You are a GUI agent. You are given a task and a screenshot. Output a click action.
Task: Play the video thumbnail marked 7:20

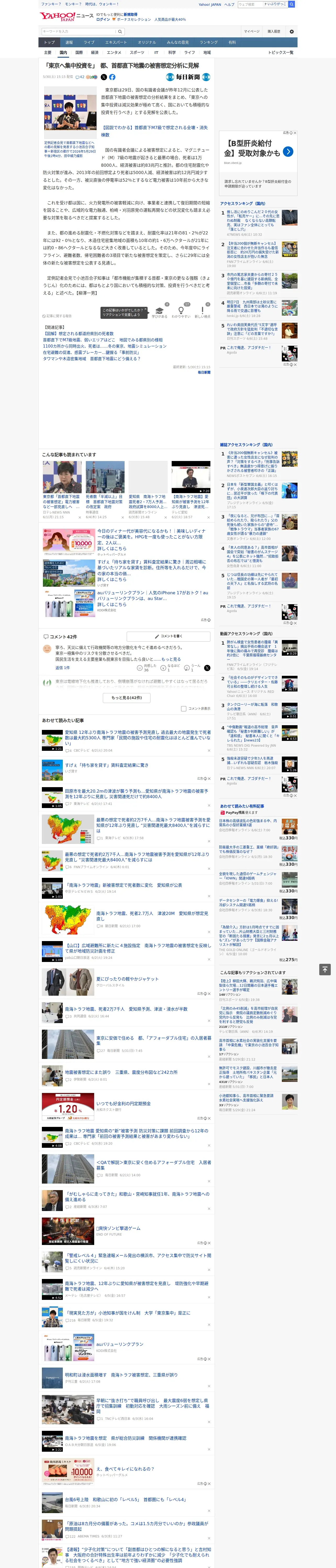[x=191, y=477]
